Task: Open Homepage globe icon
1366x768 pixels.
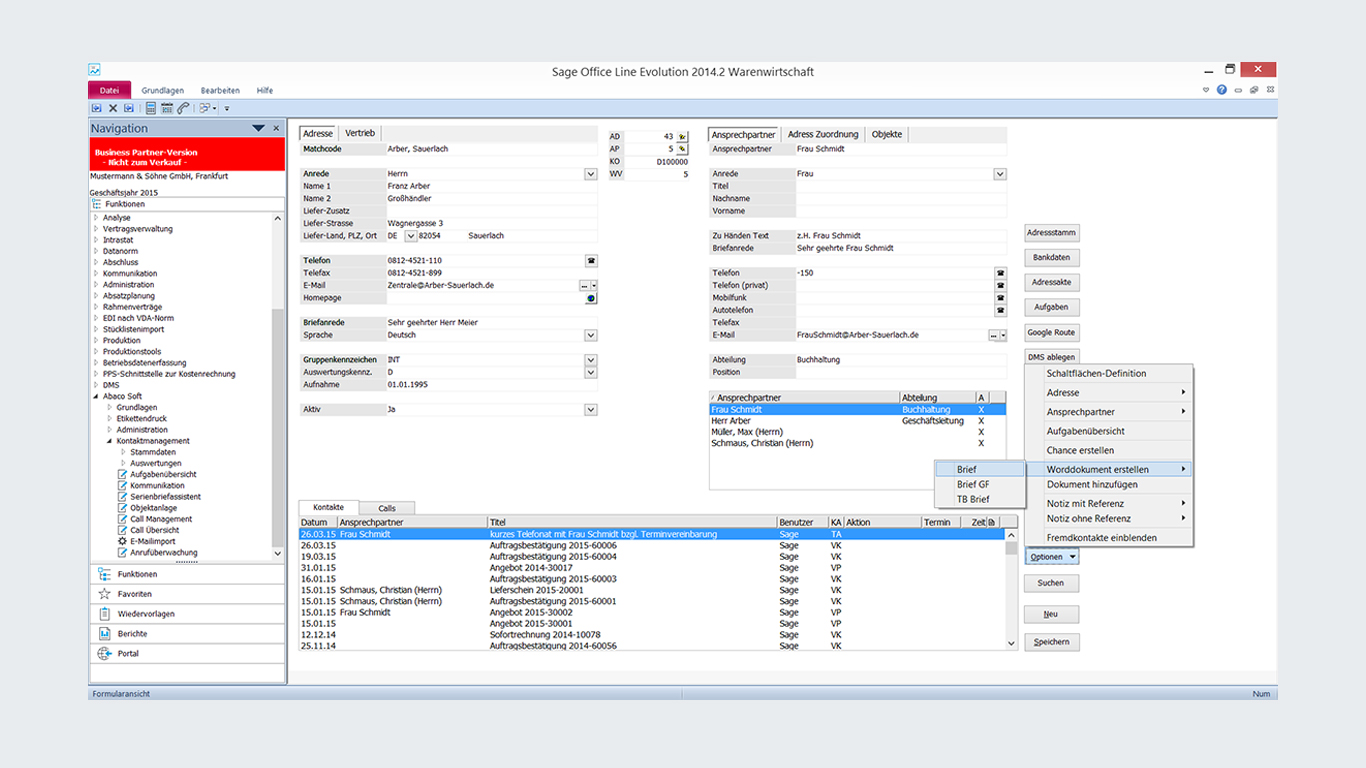Action: pyautogui.click(x=591, y=298)
